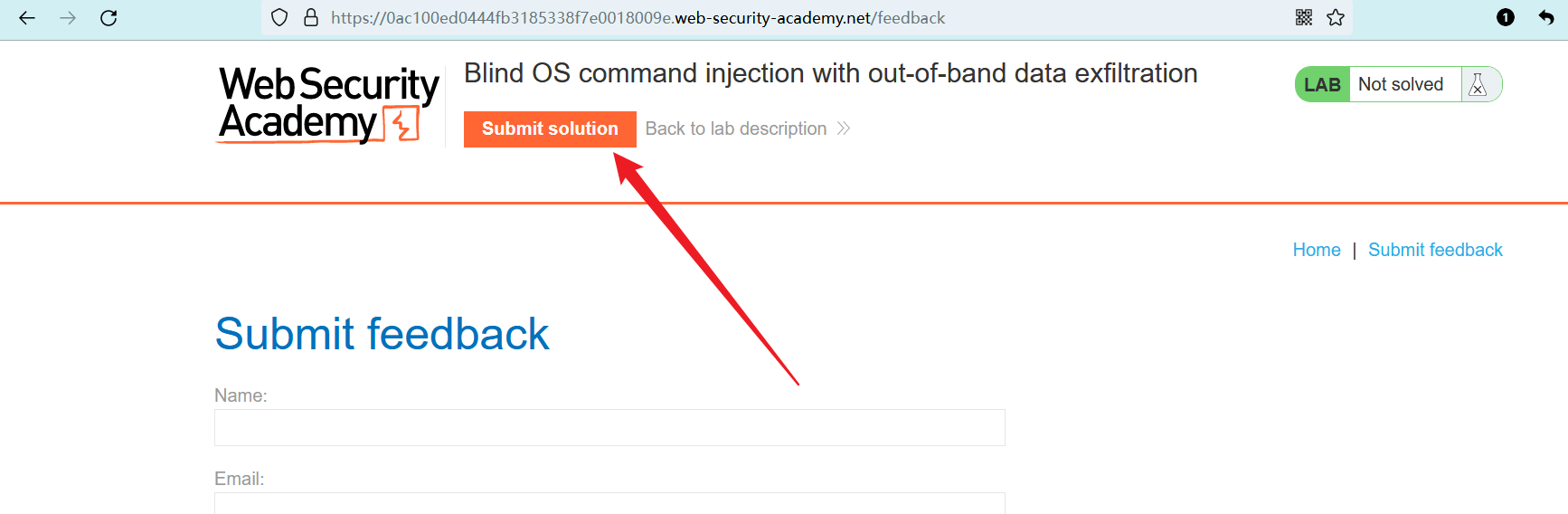The height and width of the screenshot is (514, 1568).
Task: Click the undo arrow icon at top right
Action: click(x=1545, y=18)
